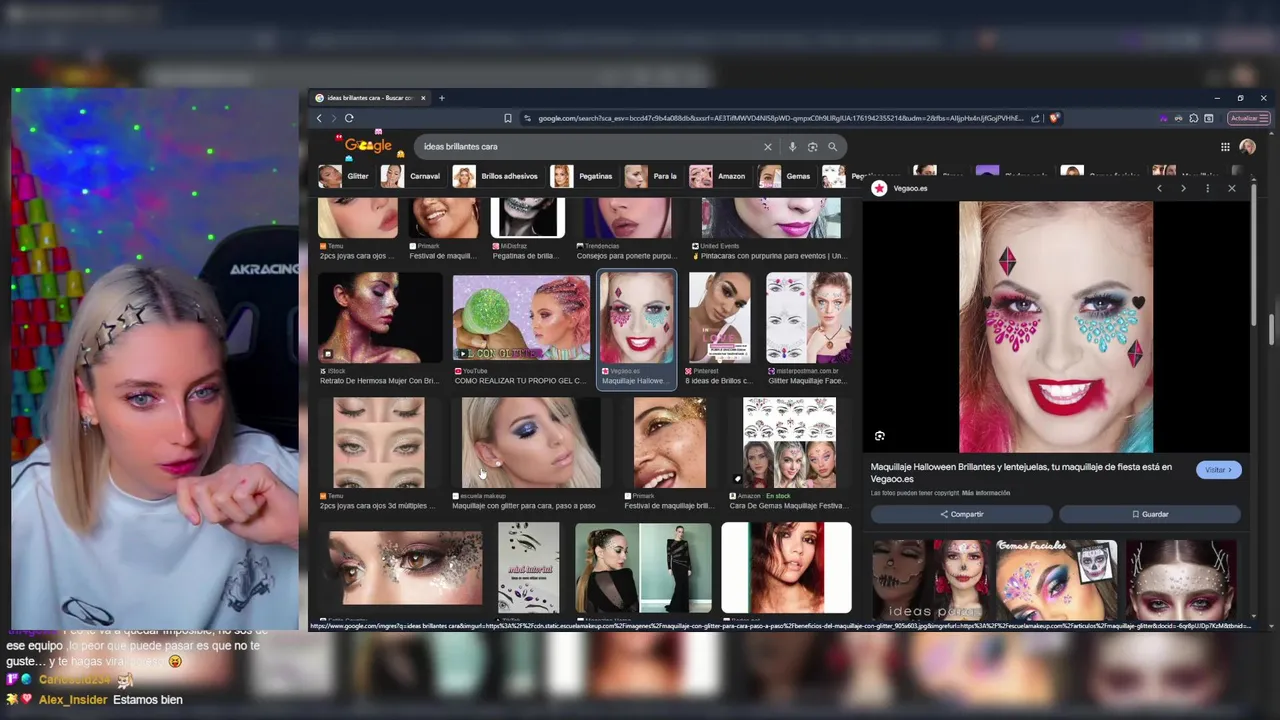1280x720 pixels.
Task: Start voice search with microphone icon
Action: pos(792,147)
